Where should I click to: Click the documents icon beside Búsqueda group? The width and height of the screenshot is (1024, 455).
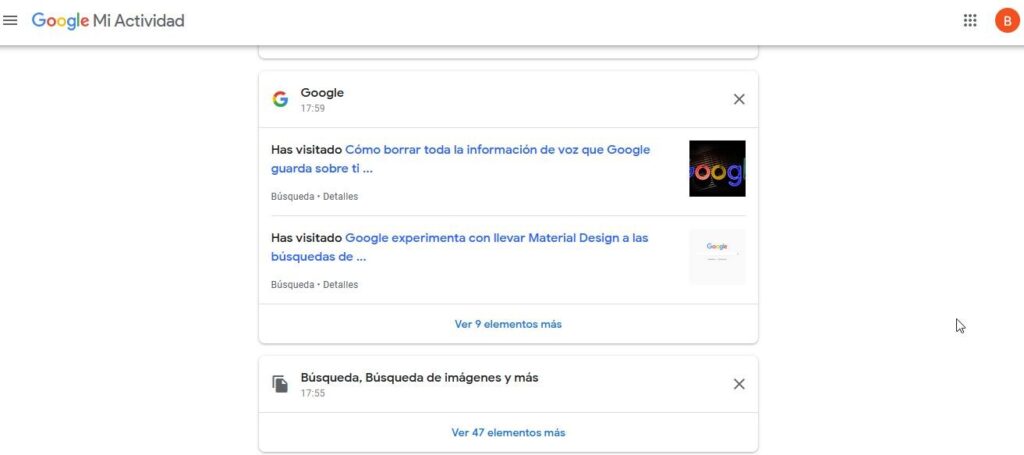280,384
